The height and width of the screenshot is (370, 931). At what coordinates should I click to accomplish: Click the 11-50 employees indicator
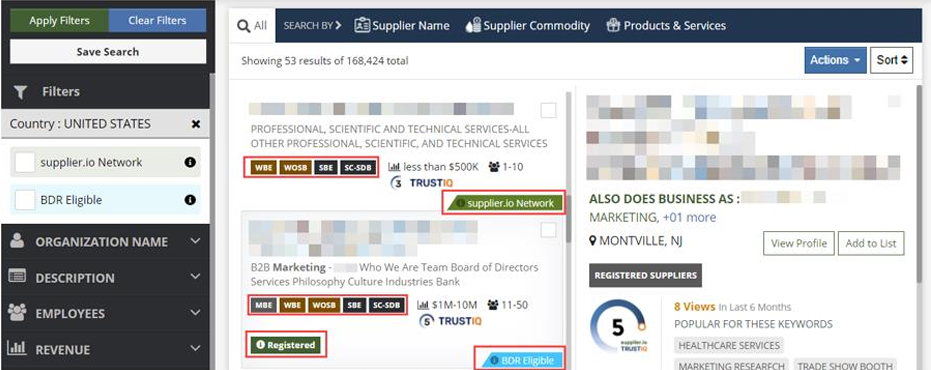click(508, 305)
